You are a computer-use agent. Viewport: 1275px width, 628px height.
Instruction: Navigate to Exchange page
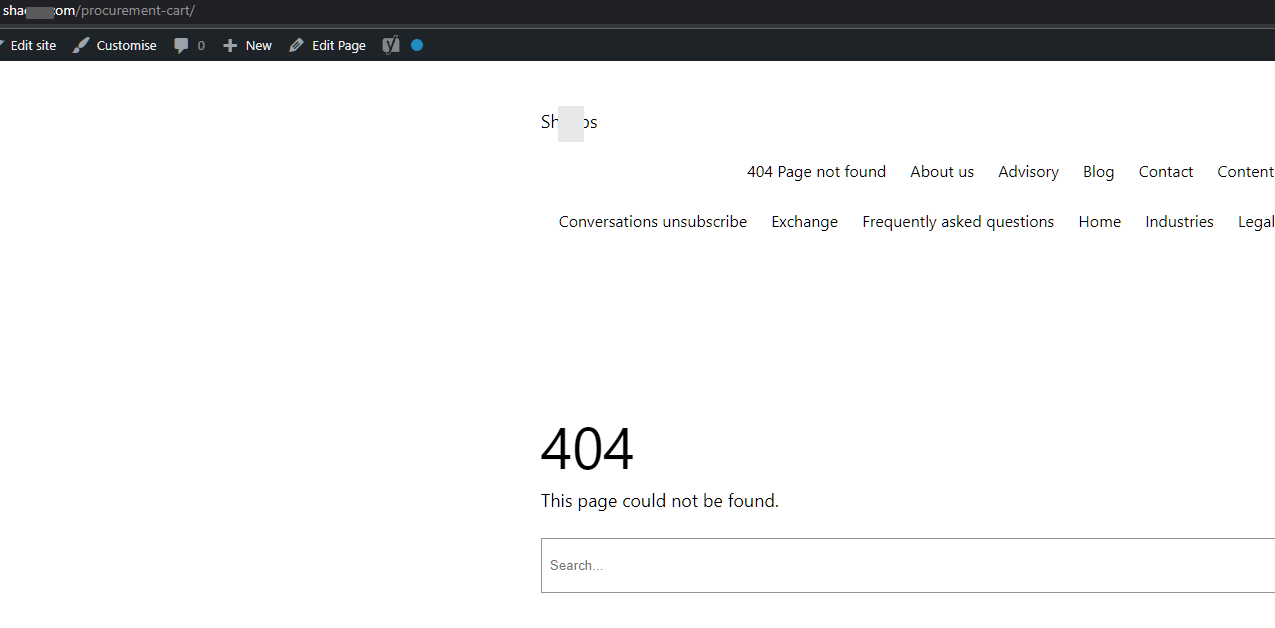[804, 221]
